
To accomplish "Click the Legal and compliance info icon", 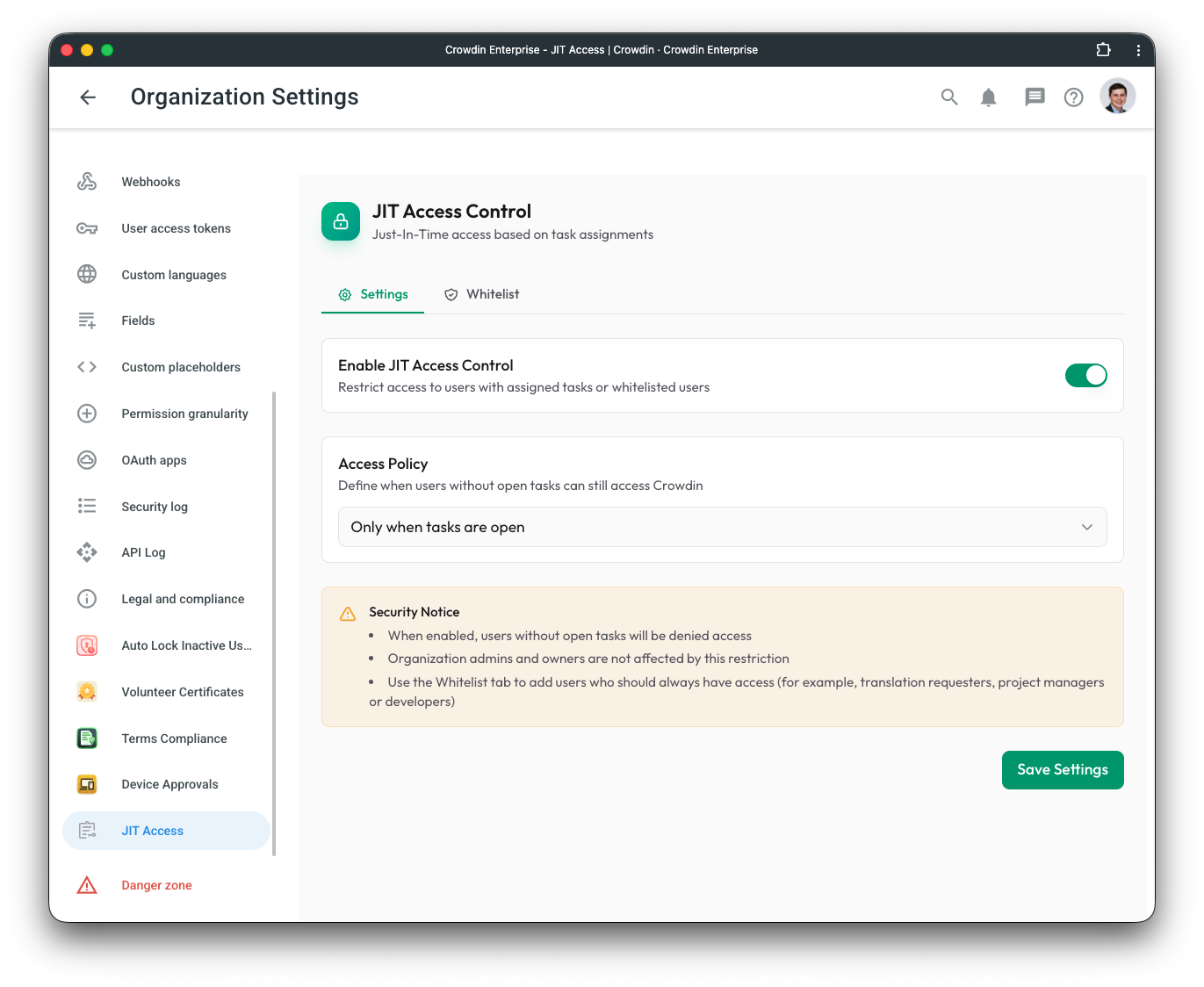I will pyautogui.click(x=87, y=599).
